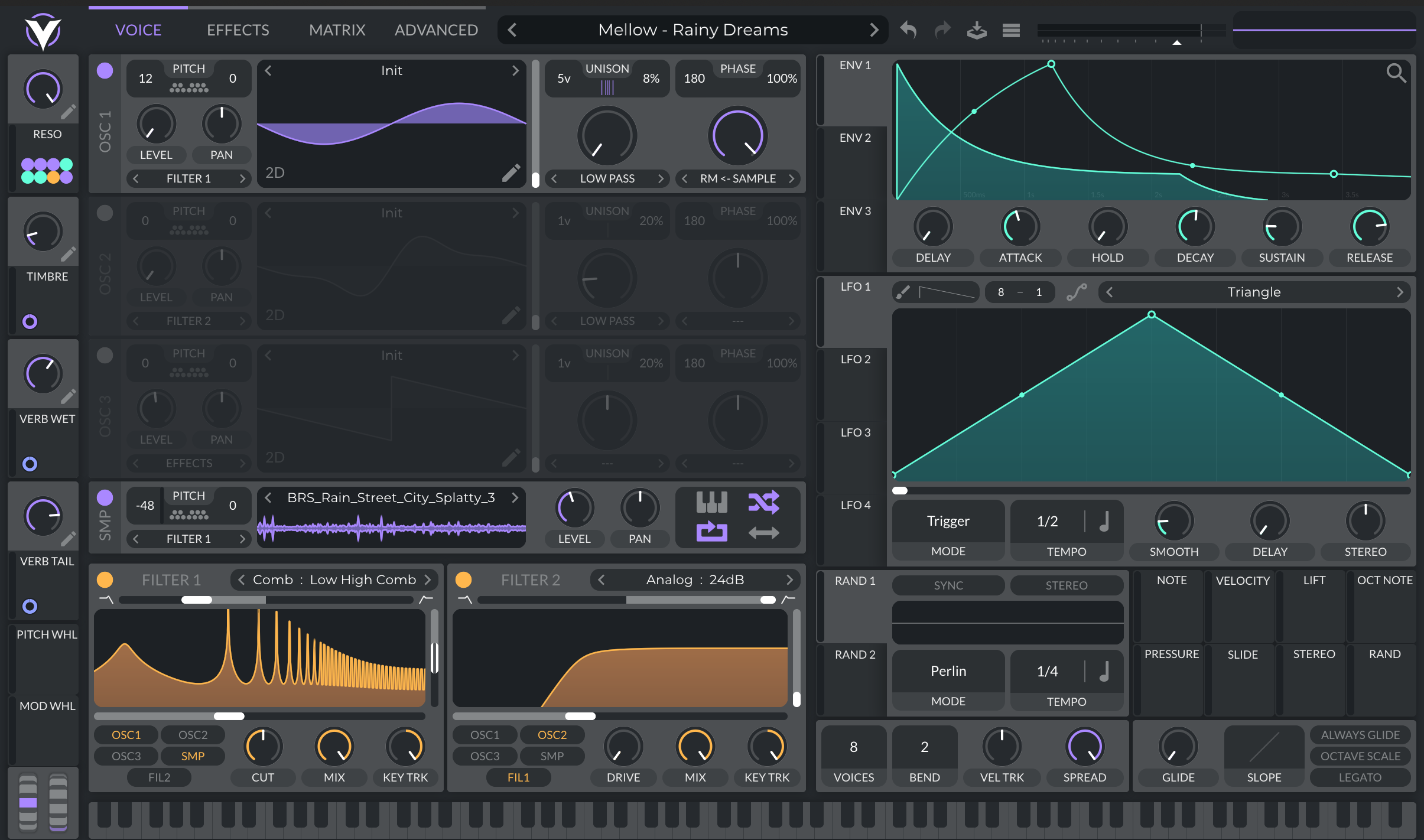Click OSC 1 wavetable edit pencil icon

(x=511, y=172)
